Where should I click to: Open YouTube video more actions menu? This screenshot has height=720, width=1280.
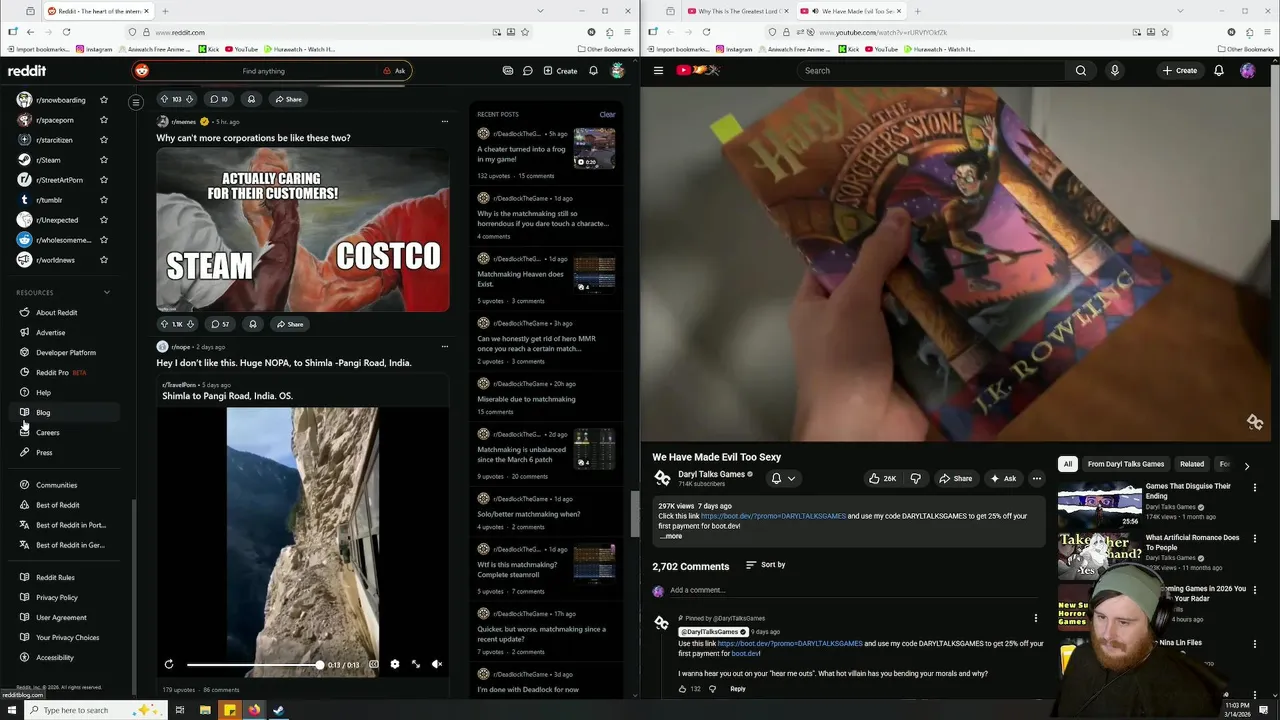1037,479
